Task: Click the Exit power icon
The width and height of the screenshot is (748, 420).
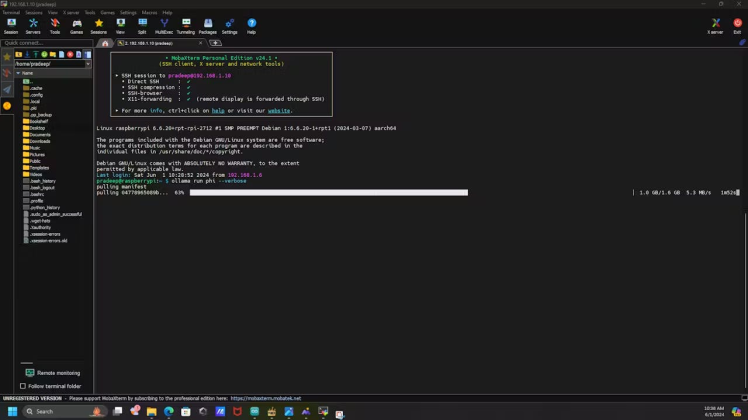Action: coord(738,26)
